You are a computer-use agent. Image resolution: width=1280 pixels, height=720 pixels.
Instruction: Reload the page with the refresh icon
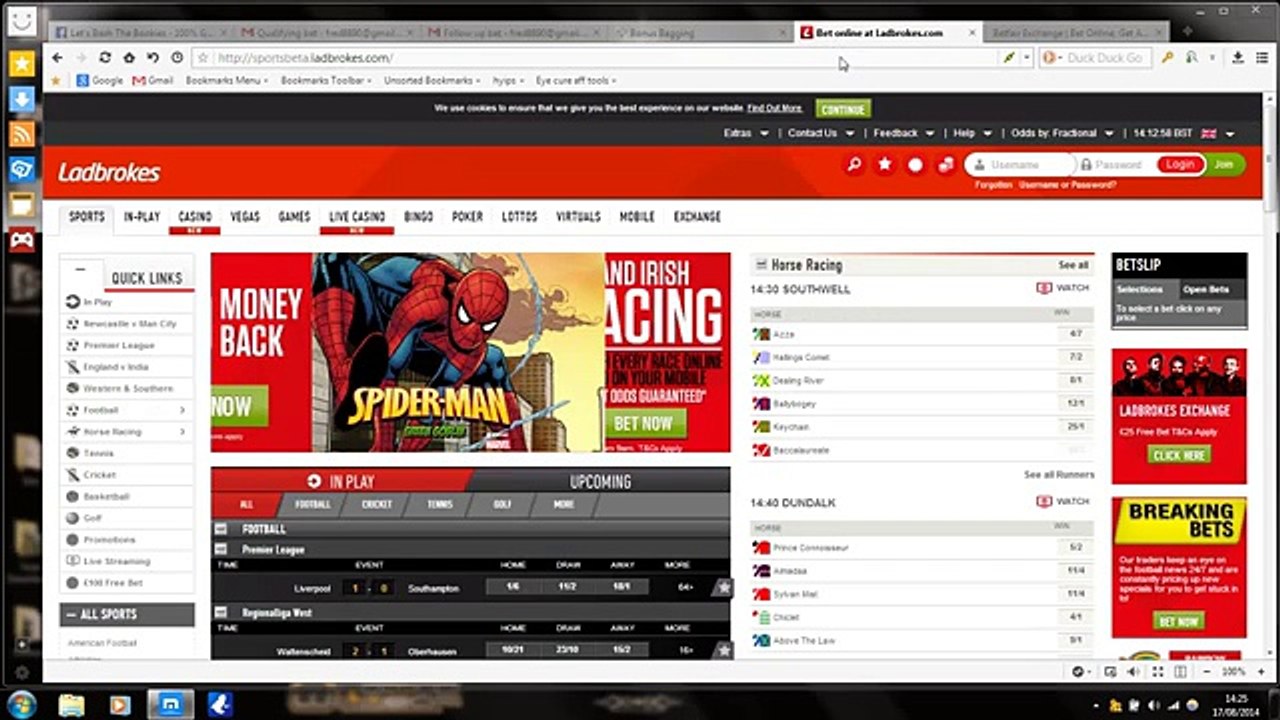(105, 58)
